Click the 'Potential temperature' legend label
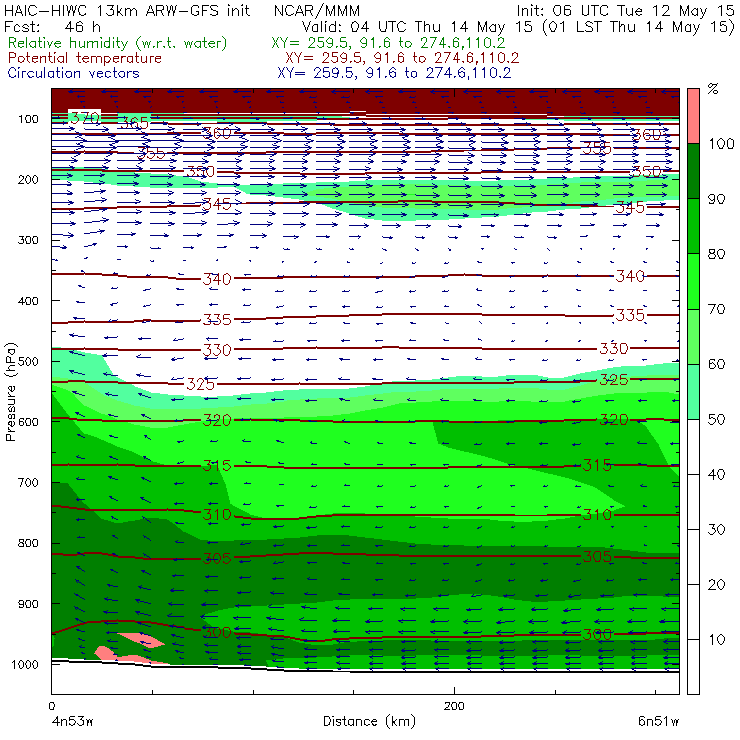Viewport: 740px width, 740px height. pyautogui.click(x=85, y=58)
